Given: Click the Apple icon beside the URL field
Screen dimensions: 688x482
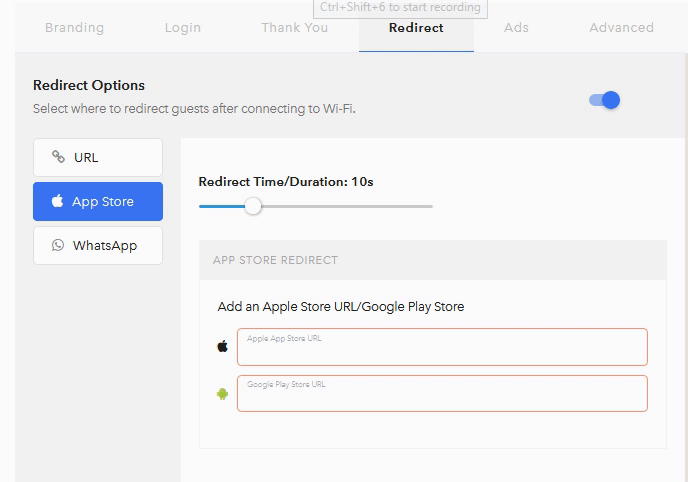Looking at the screenshot, I should [222, 347].
